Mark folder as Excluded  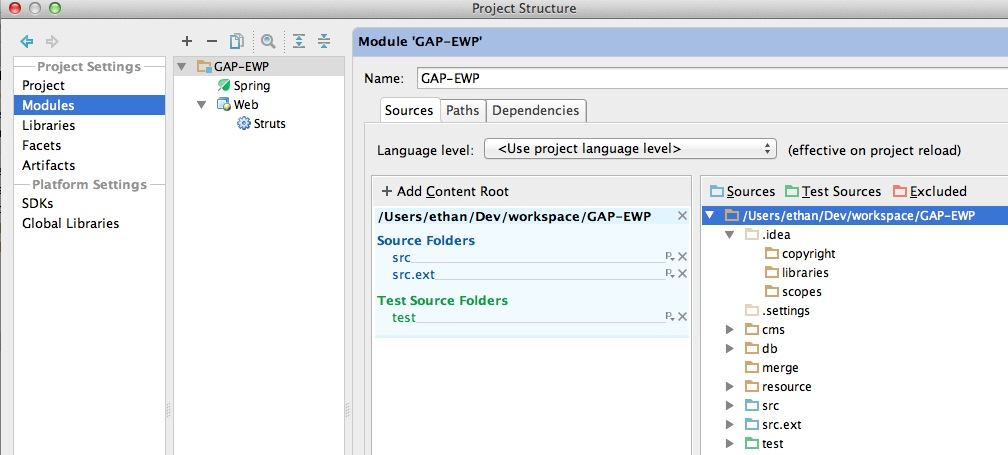coord(930,192)
